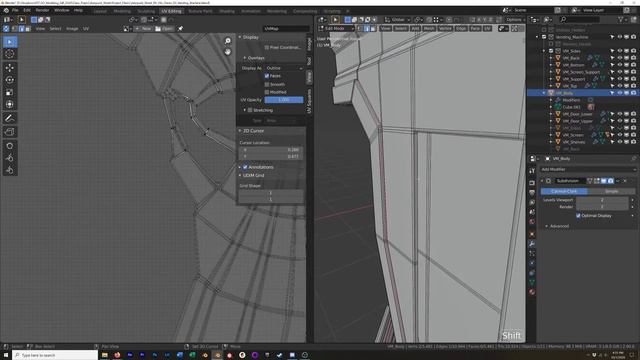Choose the Rotate tool in UV editor
The height and width of the screenshot is (360, 640).
(x=10, y=80)
